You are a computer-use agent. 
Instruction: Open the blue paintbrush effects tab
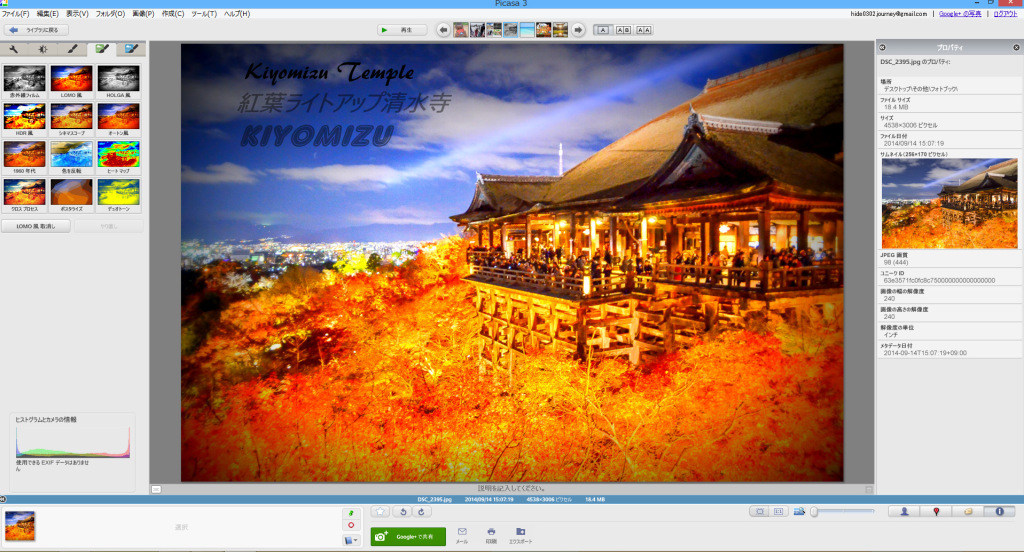(131, 49)
